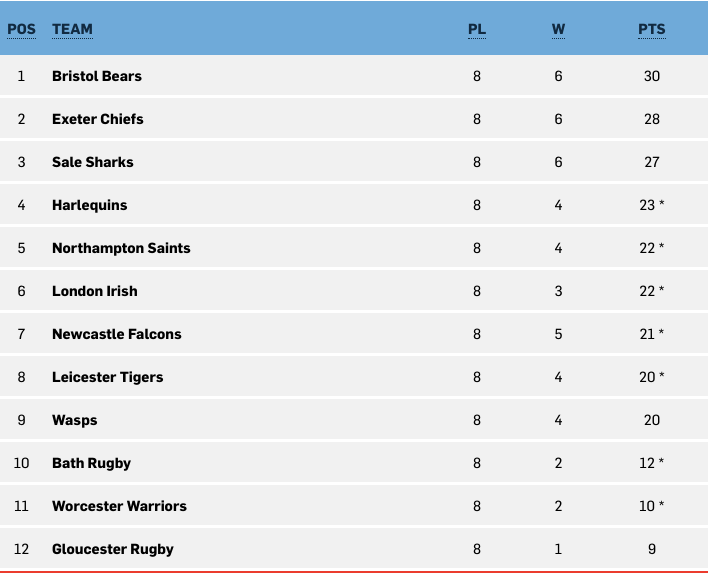Click the PL column header
Screen dimensions: 708x573
pyautogui.click(x=477, y=29)
